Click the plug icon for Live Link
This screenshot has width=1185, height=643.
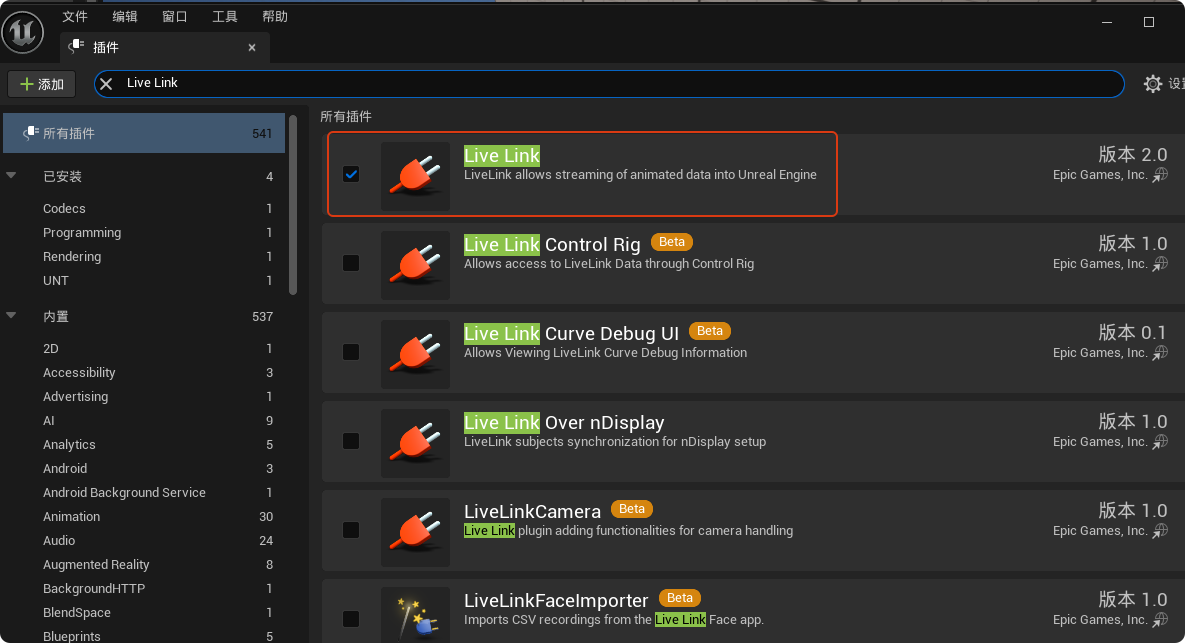click(415, 175)
